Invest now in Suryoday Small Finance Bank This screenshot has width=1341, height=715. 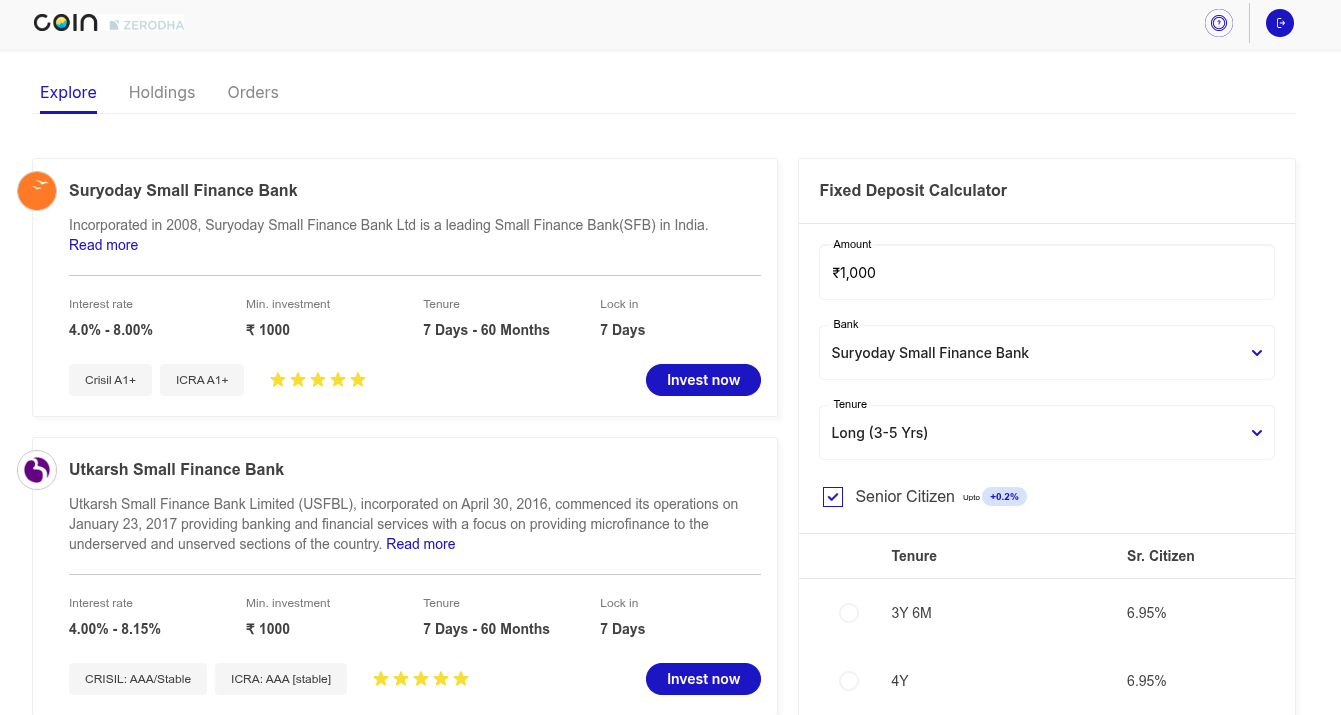click(703, 380)
